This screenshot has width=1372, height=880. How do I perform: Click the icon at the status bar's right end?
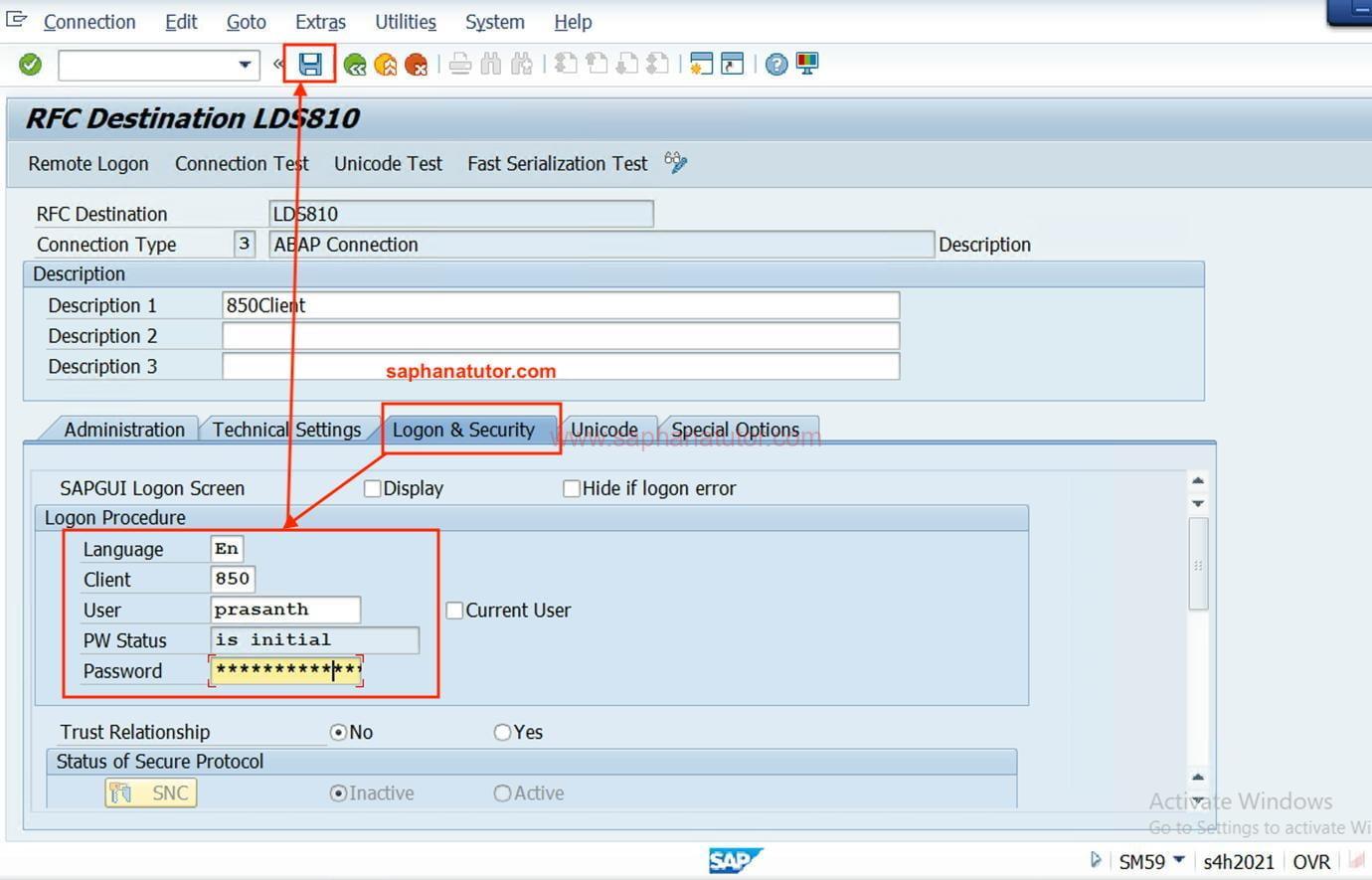1357,861
